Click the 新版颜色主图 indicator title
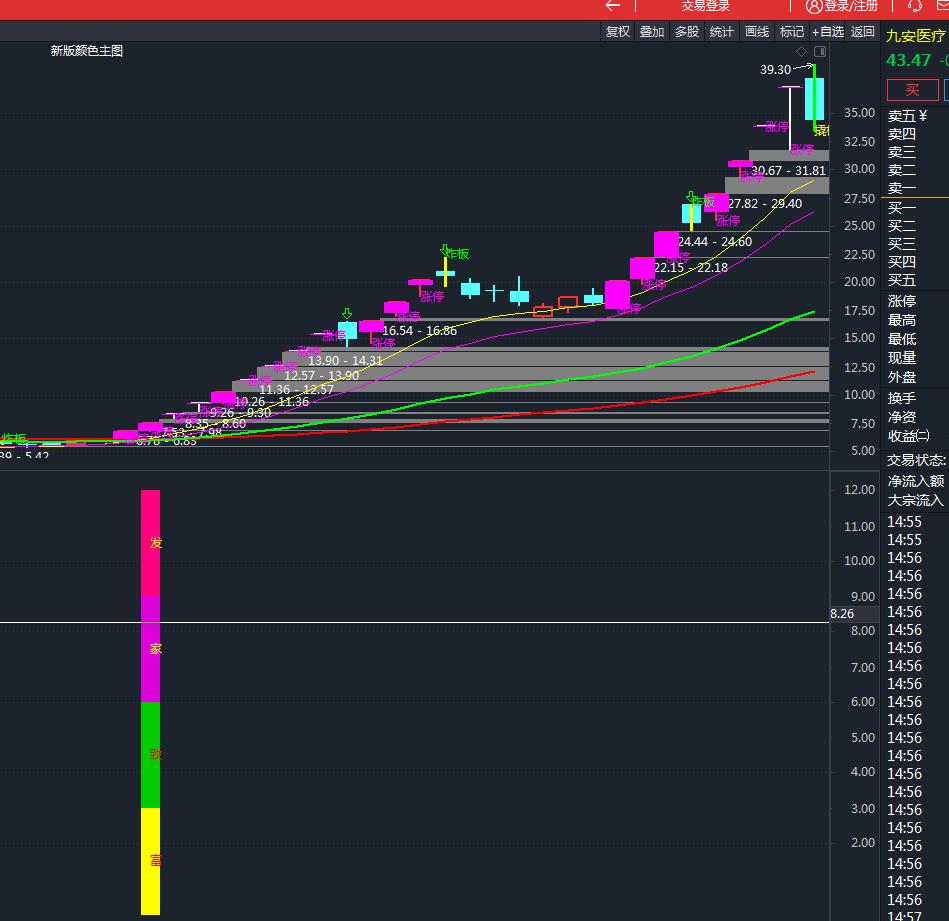The height and width of the screenshot is (921, 949). click(x=87, y=51)
